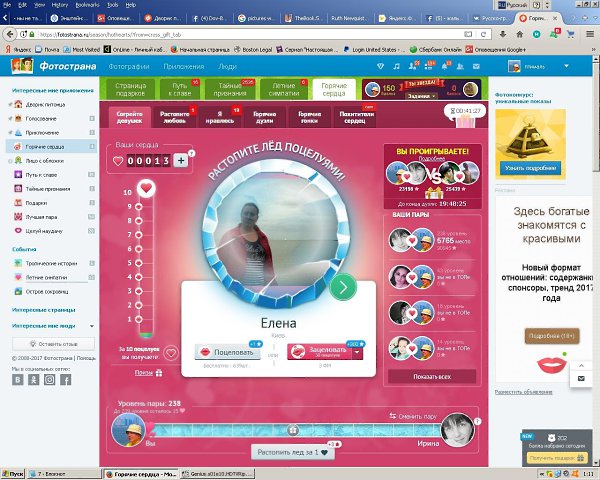This screenshot has width=600, height=480.
Task: Click the mail envelope icon at right edge
Action: [x=582, y=379]
